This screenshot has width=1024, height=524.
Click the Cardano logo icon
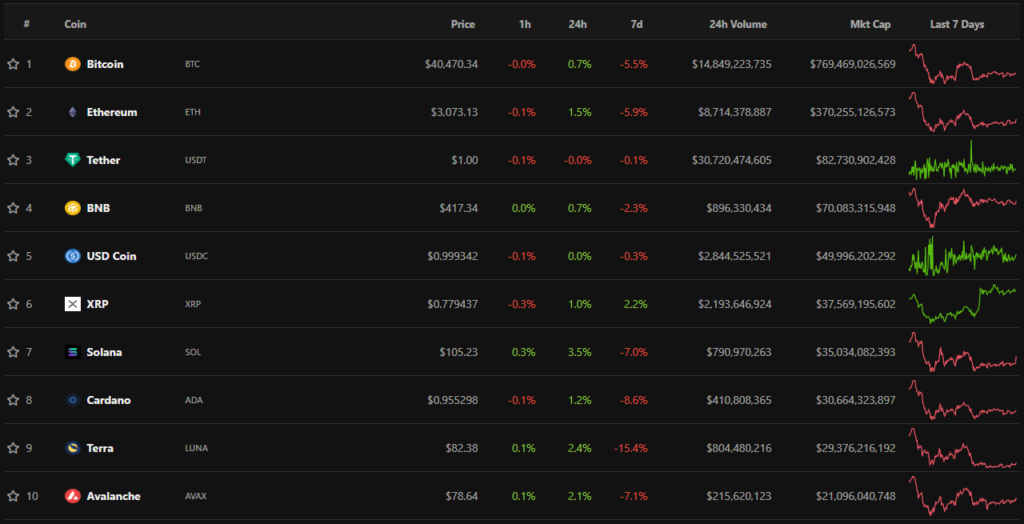coord(72,400)
